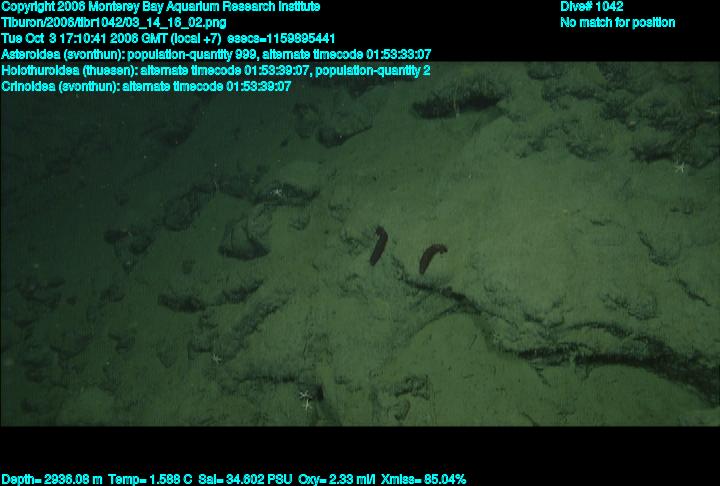
Task: Click the white sea star at bottom center
Action: tap(305, 400)
